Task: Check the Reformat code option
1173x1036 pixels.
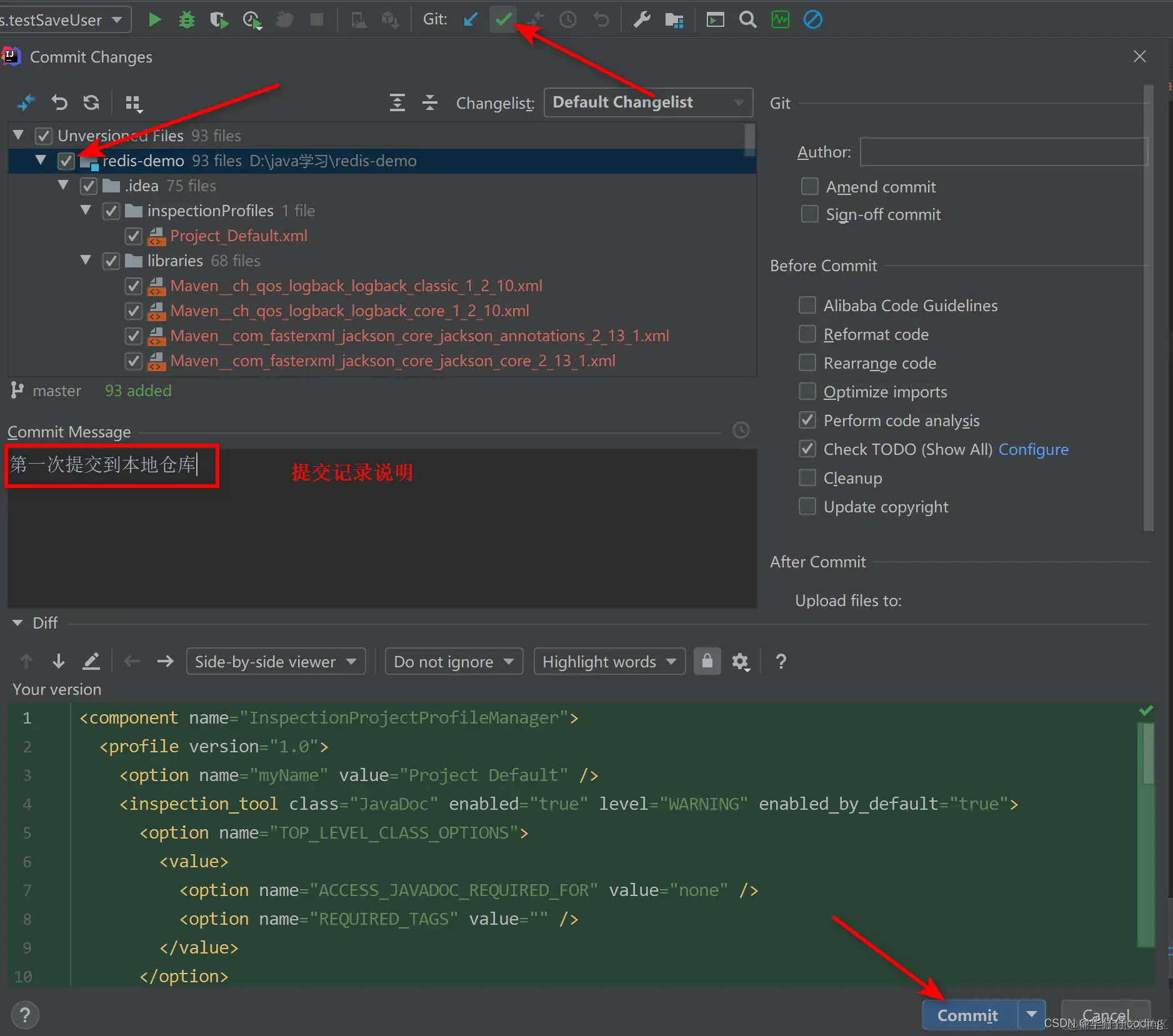Action: 807,334
